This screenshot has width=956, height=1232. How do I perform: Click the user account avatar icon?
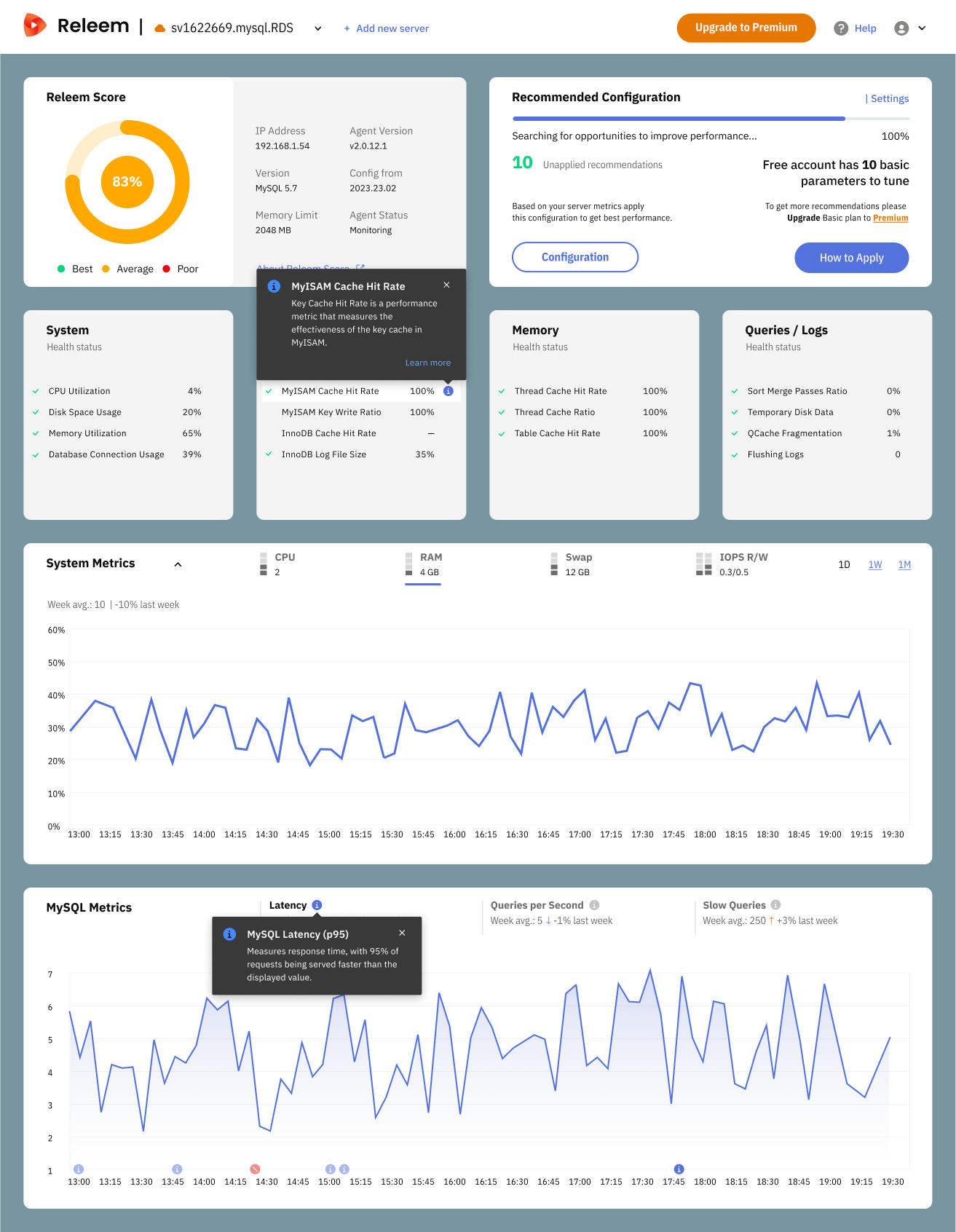tap(901, 28)
